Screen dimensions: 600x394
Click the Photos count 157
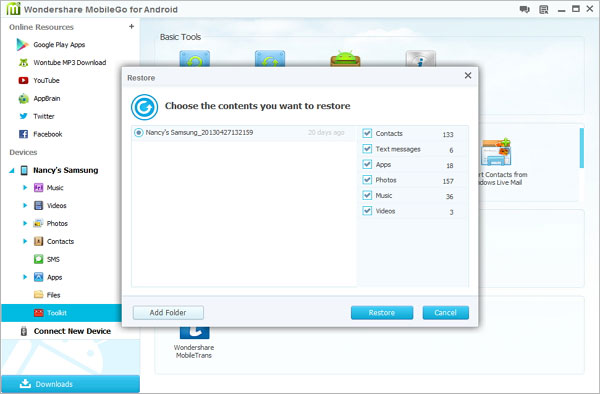coord(448,181)
